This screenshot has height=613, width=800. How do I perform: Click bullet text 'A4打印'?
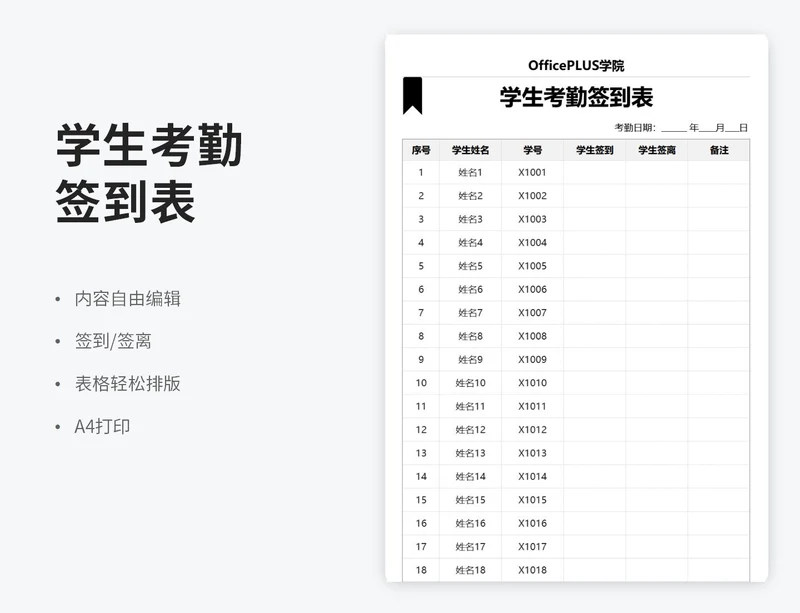[x=102, y=427]
